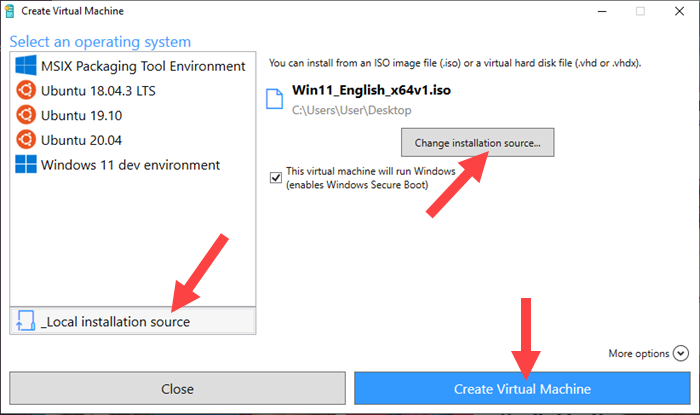
Task: Click the Create Virtual Machine button
Action: tap(522, 389)
